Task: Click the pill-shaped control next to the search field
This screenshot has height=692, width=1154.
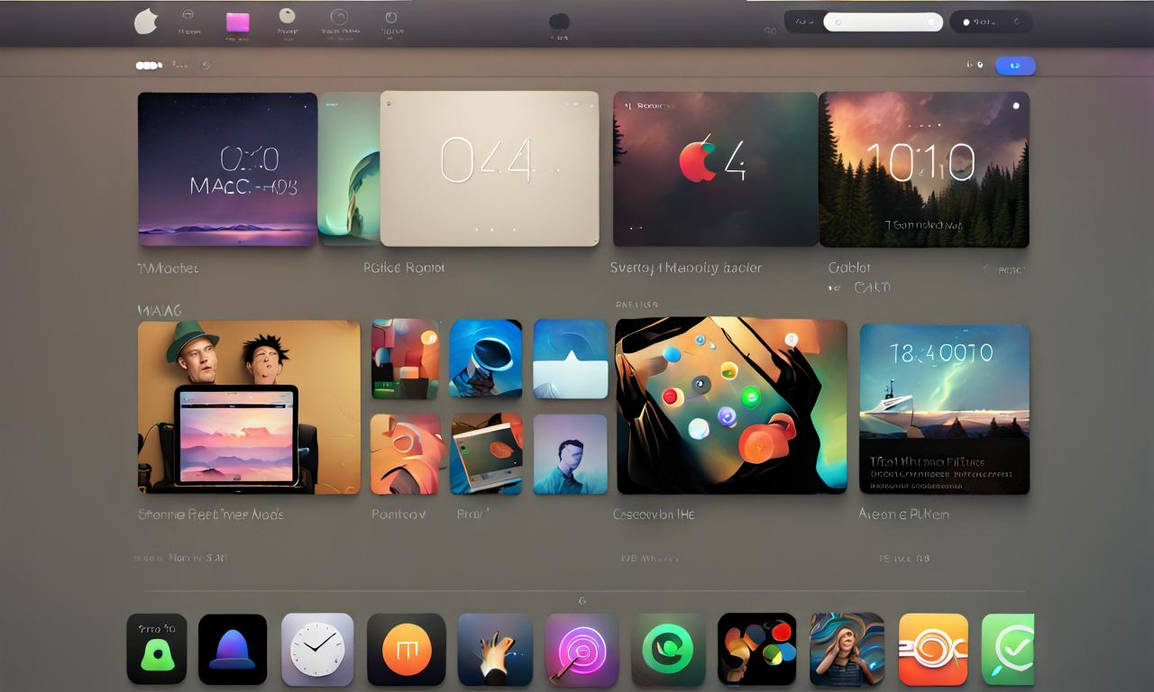Action: click(x=990, y=21)
